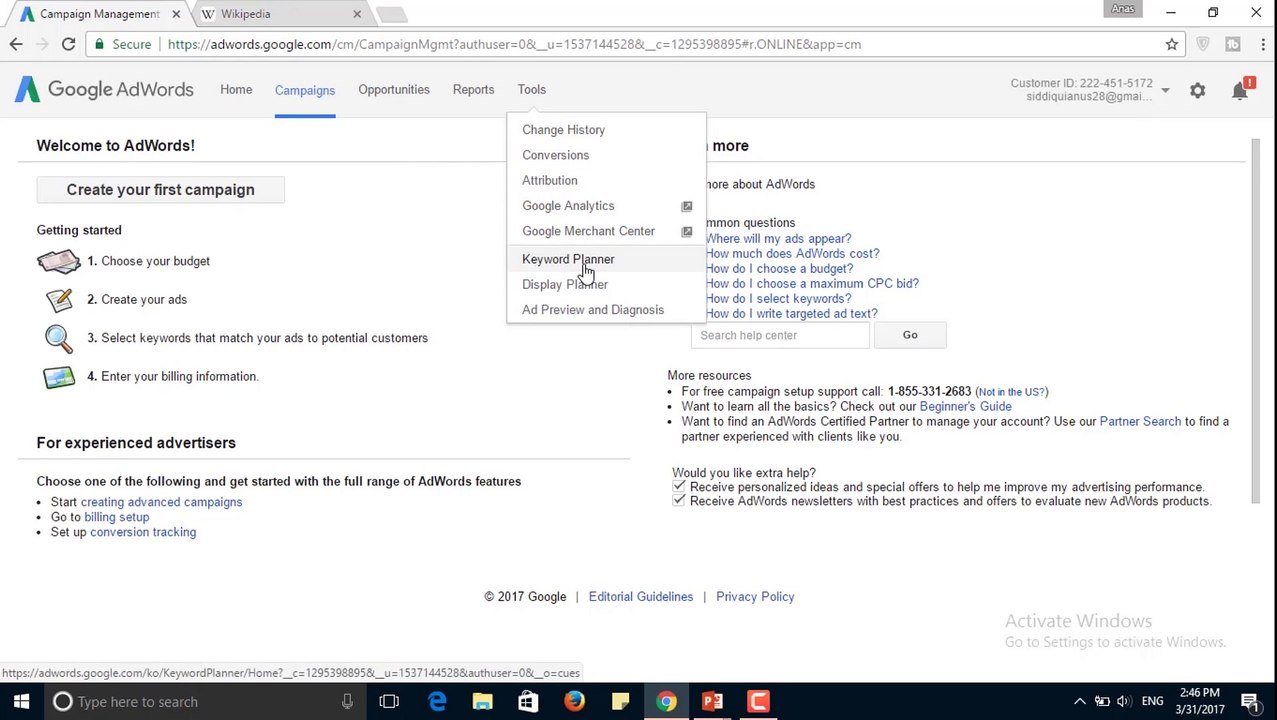Open the Tools menu
This screenshot has height=720, width=1277.
532,90
